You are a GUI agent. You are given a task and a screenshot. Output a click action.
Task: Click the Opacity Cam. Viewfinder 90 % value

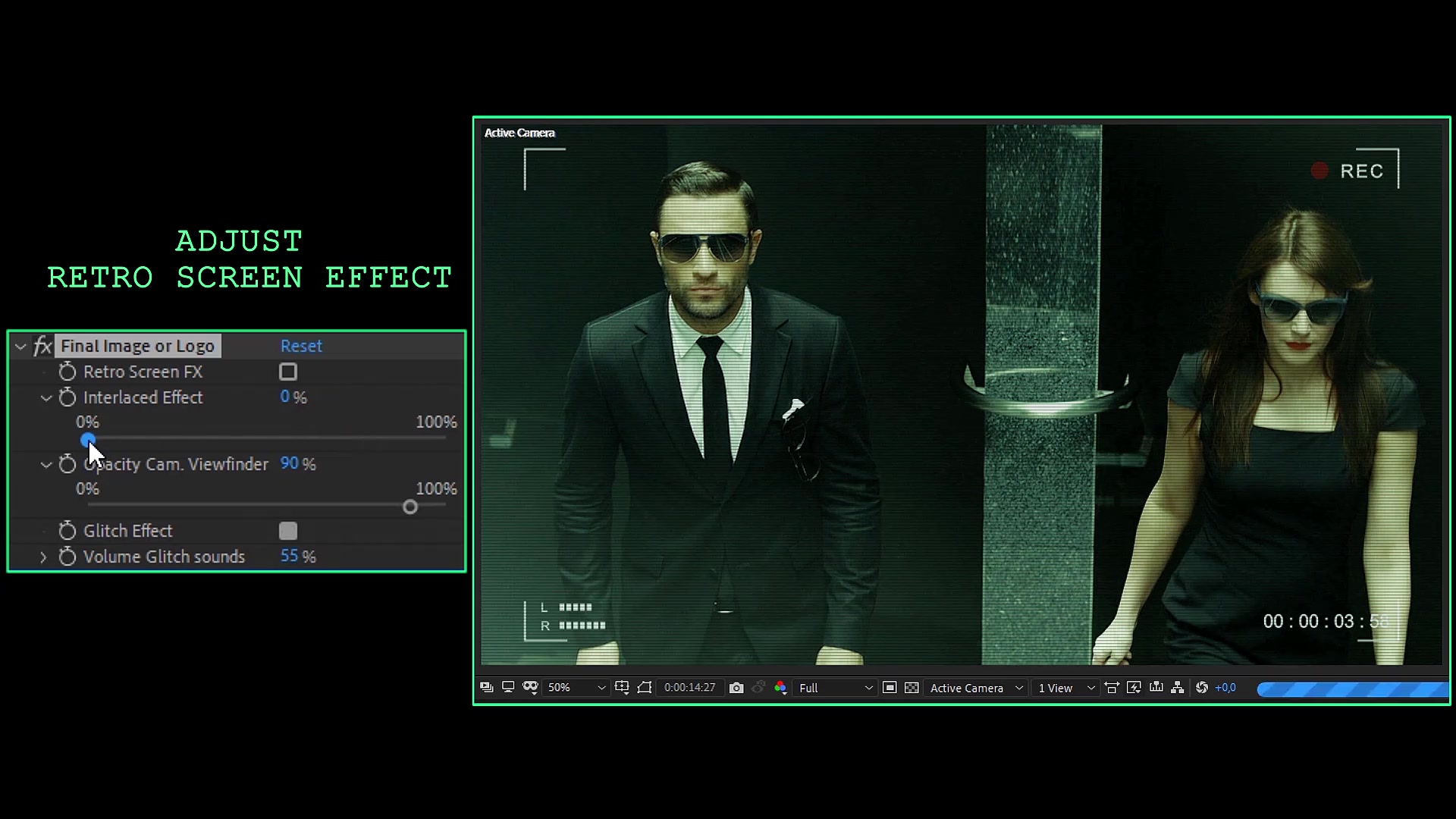click(x=298, y=464)
